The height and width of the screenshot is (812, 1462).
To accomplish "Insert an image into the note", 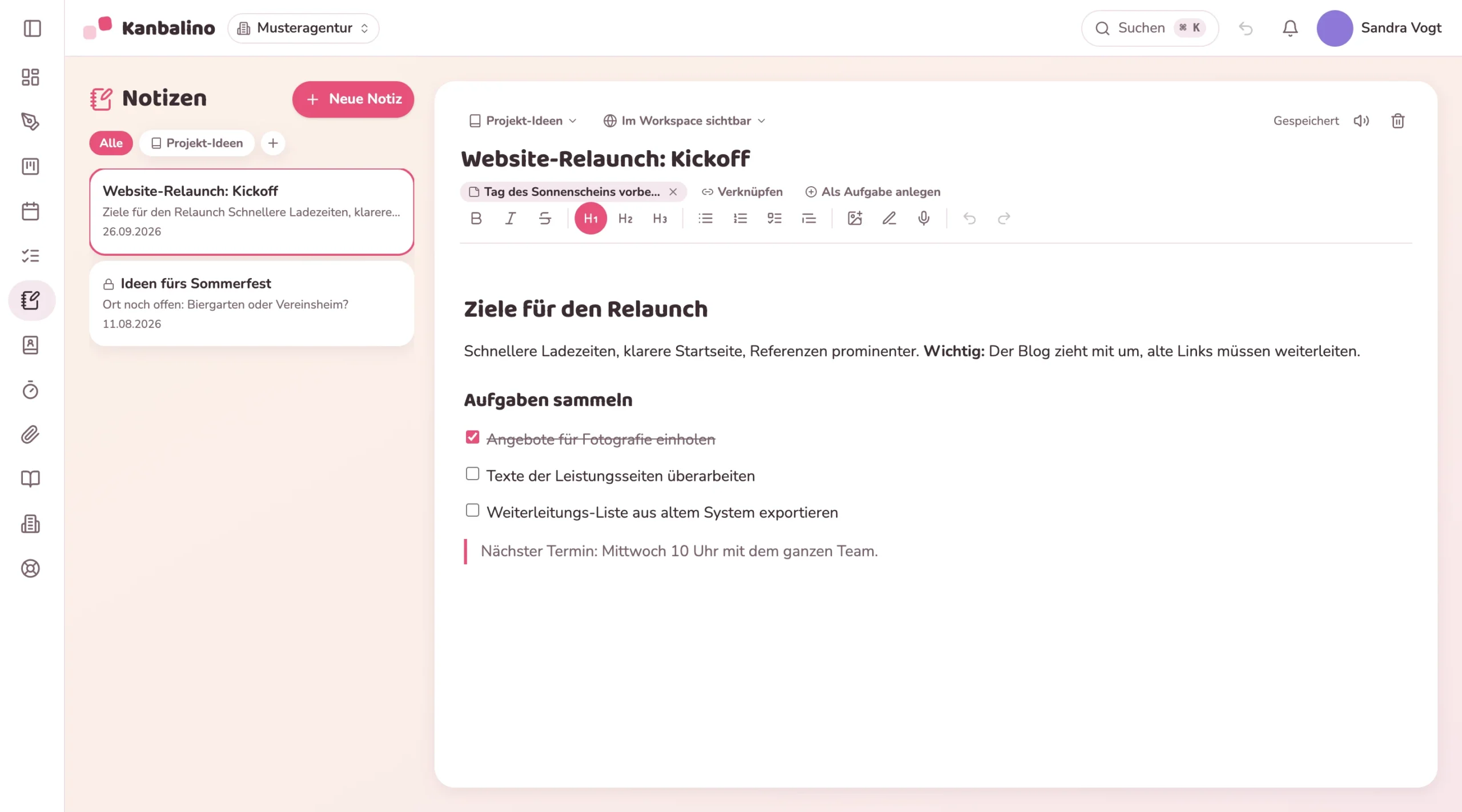I will click(855, 218).
